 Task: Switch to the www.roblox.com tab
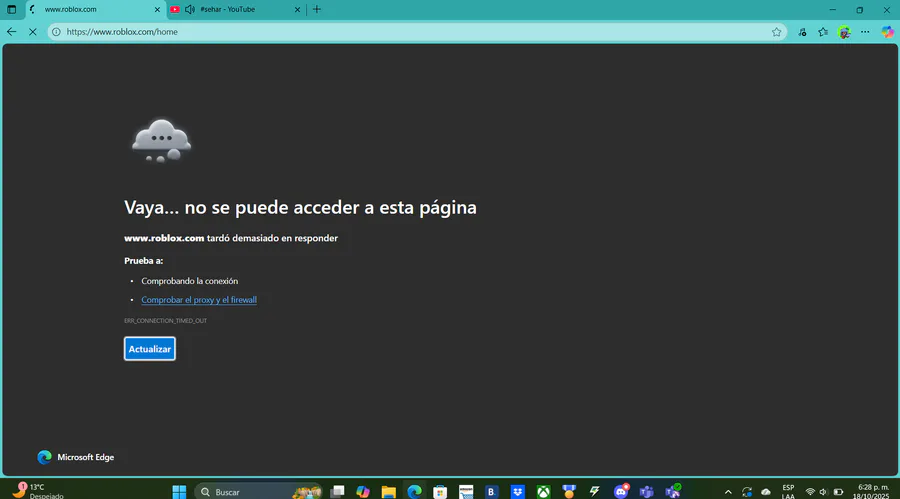pos(95,9)
